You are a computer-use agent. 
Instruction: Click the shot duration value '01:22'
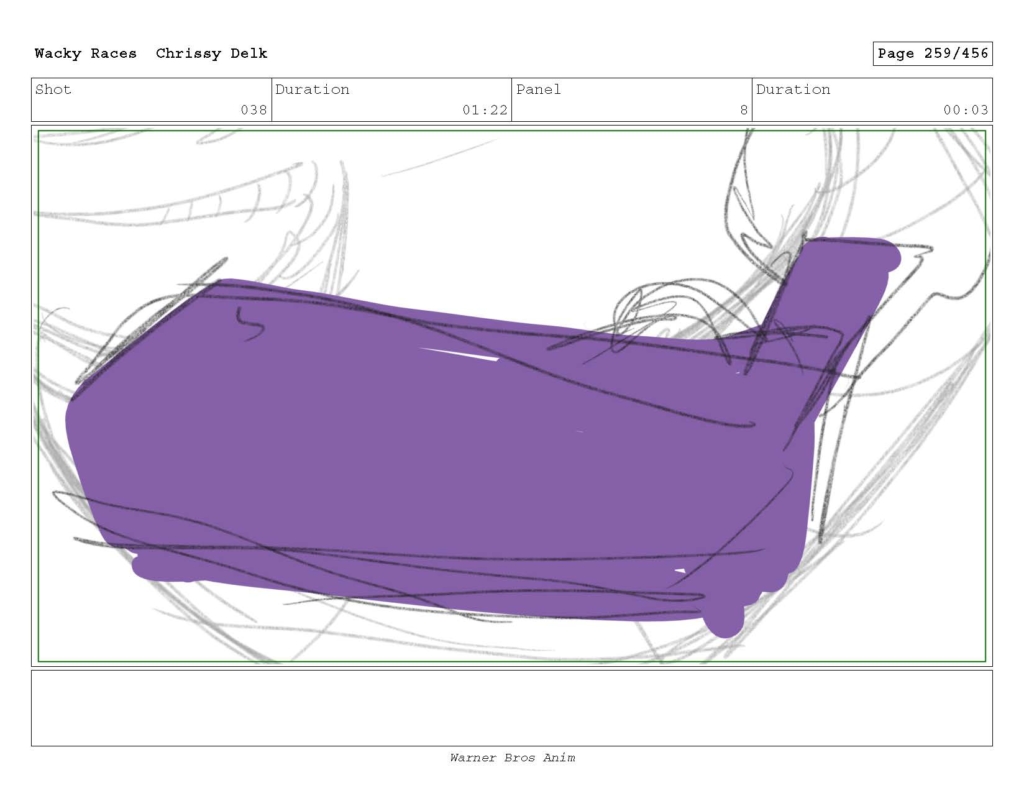(485, 110)
